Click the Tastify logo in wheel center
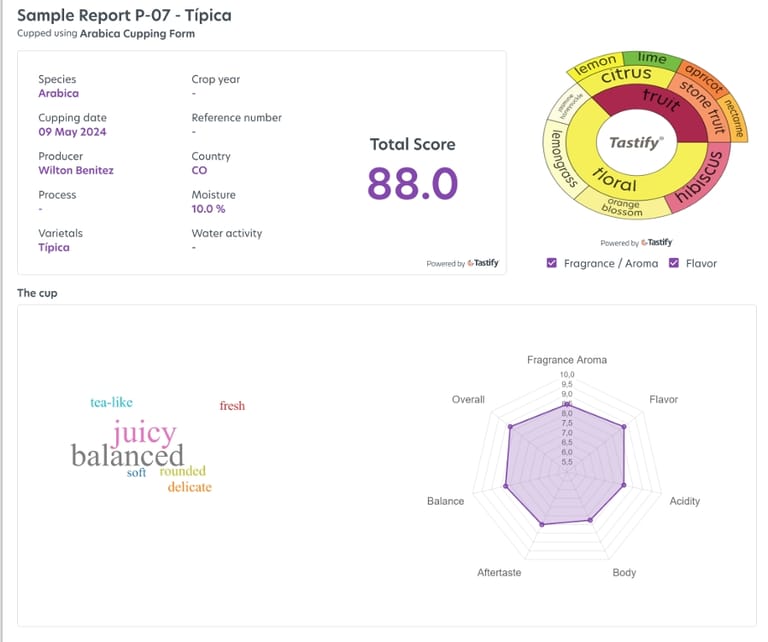The height and width of the screenshot is (642, 768). [636, 143]
